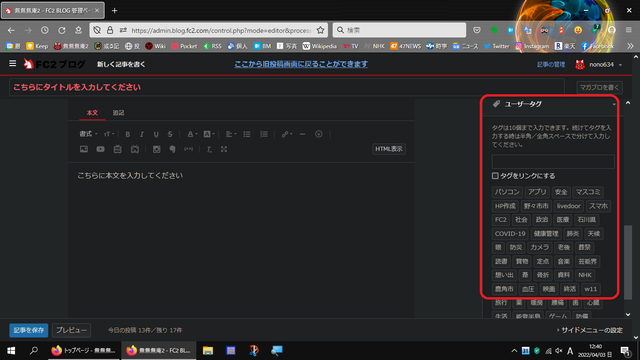Click the Instagram embed icon in editor toolbar
This screenshot has height=360, width=640.
point(156,149)
